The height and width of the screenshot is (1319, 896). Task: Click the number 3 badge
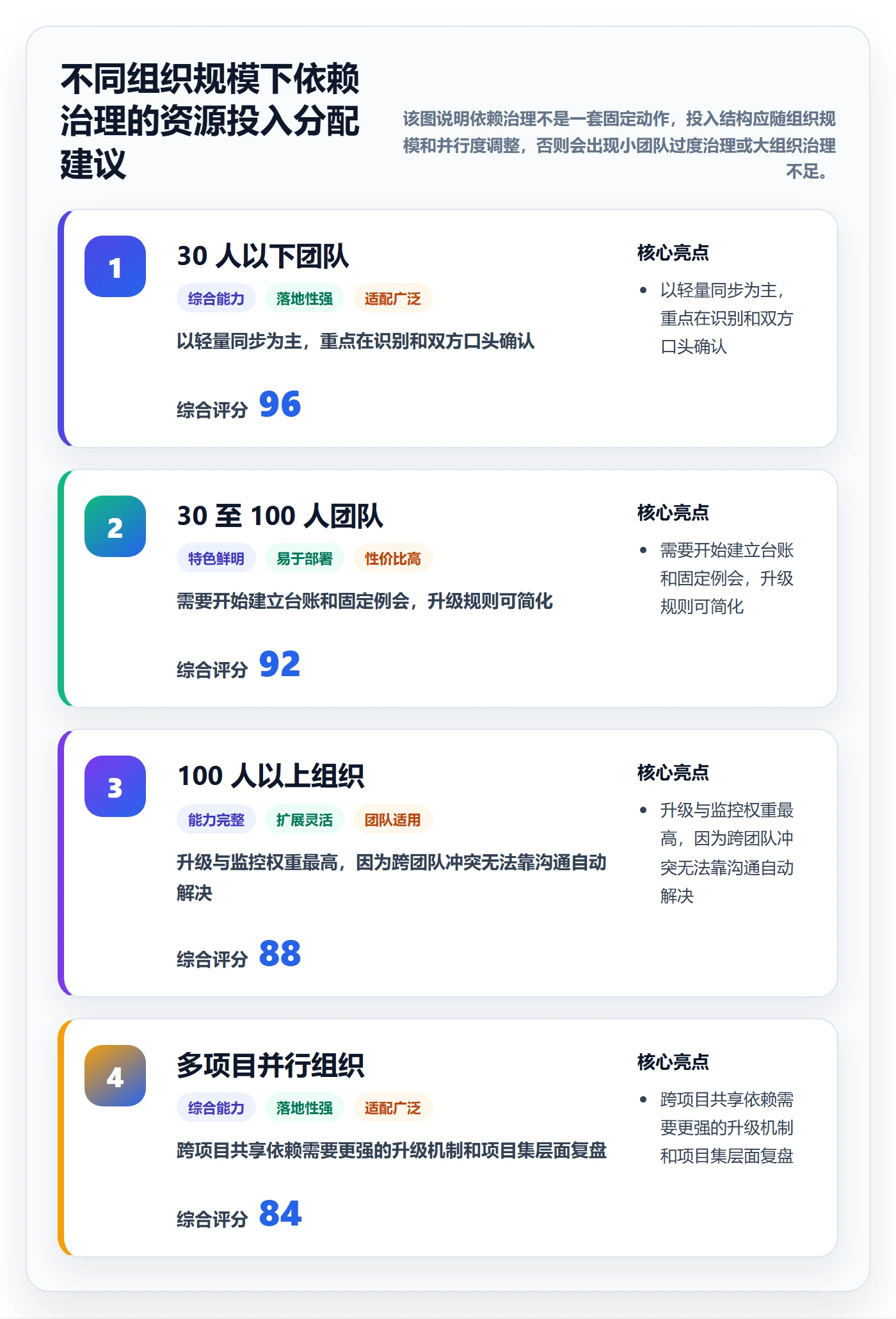coord(115,786)
